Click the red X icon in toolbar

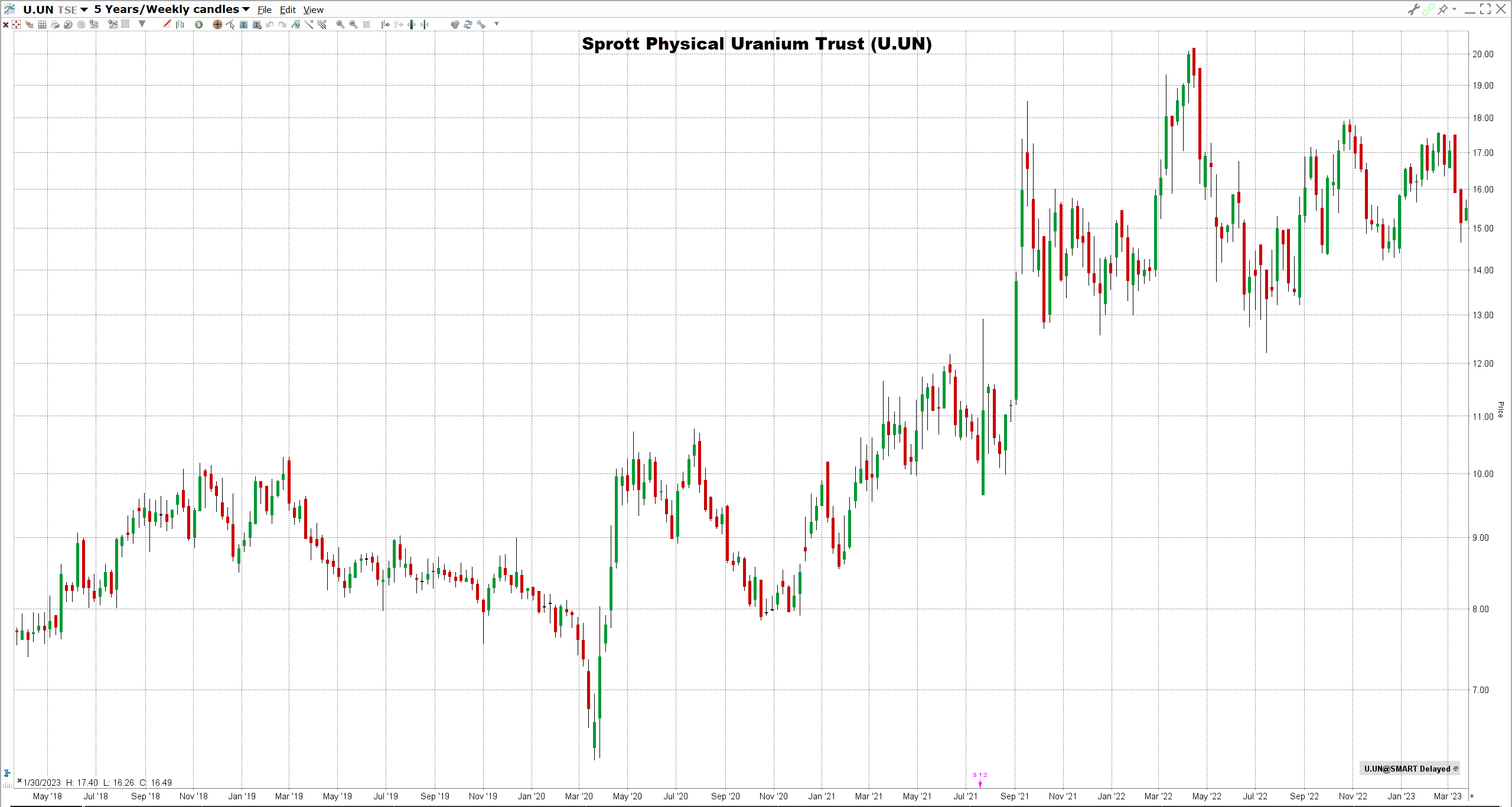(x=6, y=25)
